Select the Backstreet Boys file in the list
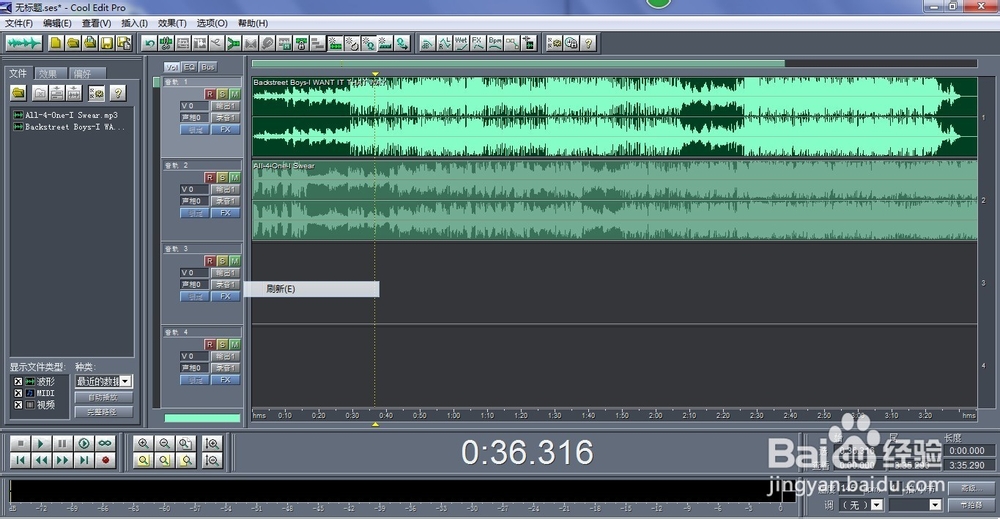The width and height of the screenshot is (1000, 519). [x=69, y=127]
